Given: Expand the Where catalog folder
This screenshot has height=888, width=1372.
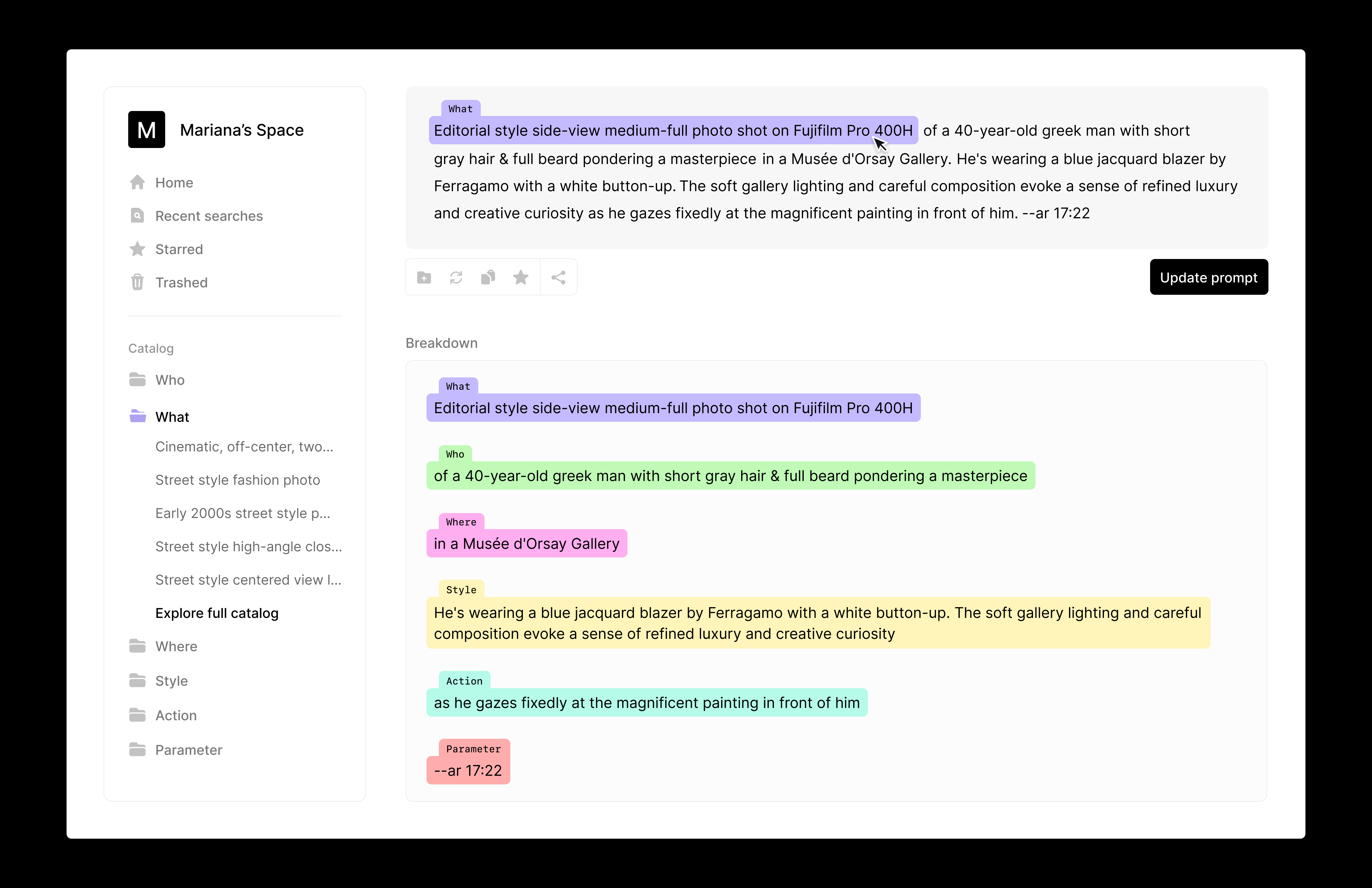Looking at the screenshot, I should [176, 646].
